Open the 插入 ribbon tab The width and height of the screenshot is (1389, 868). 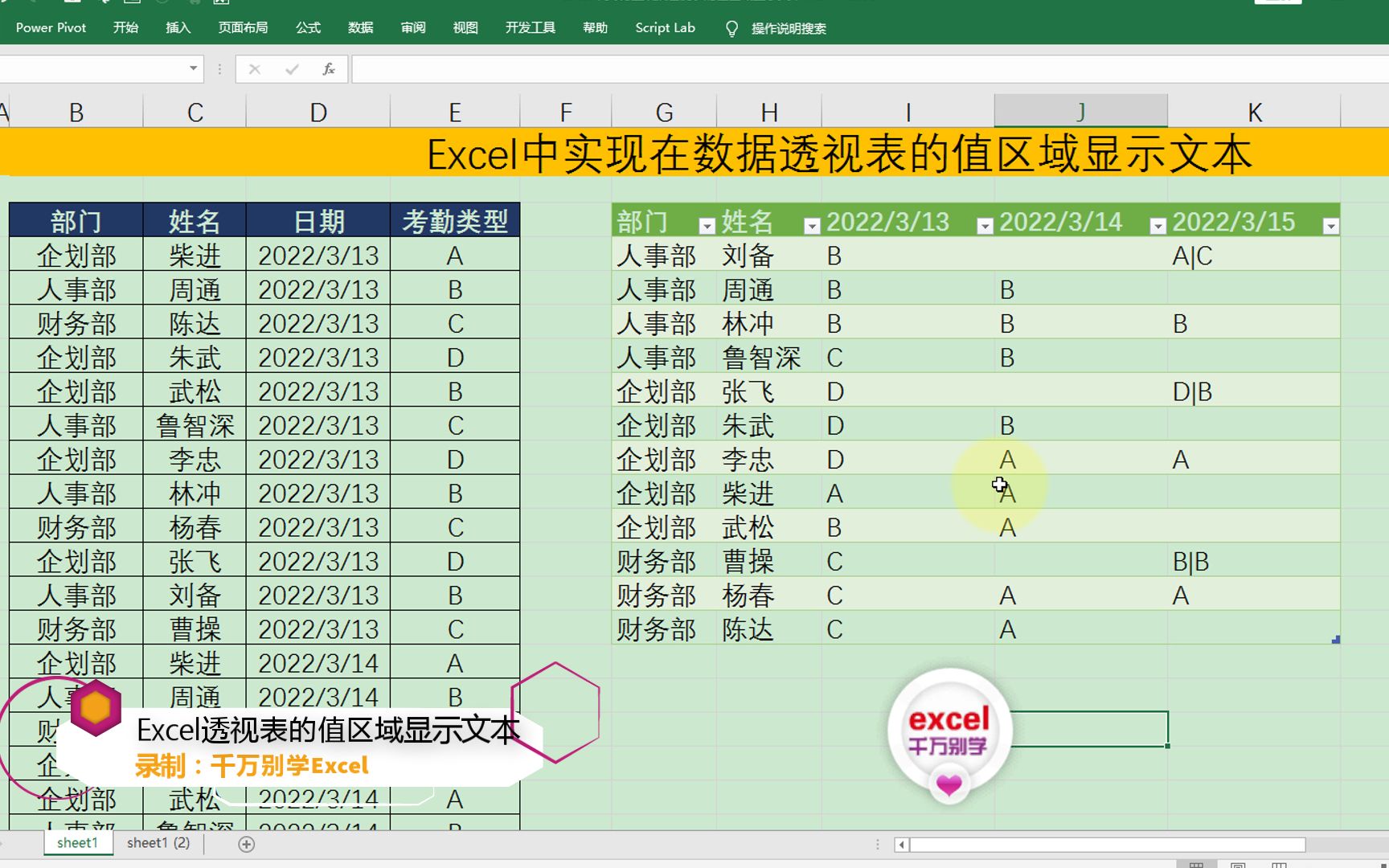pyautogui.click(x=178, y=27)
